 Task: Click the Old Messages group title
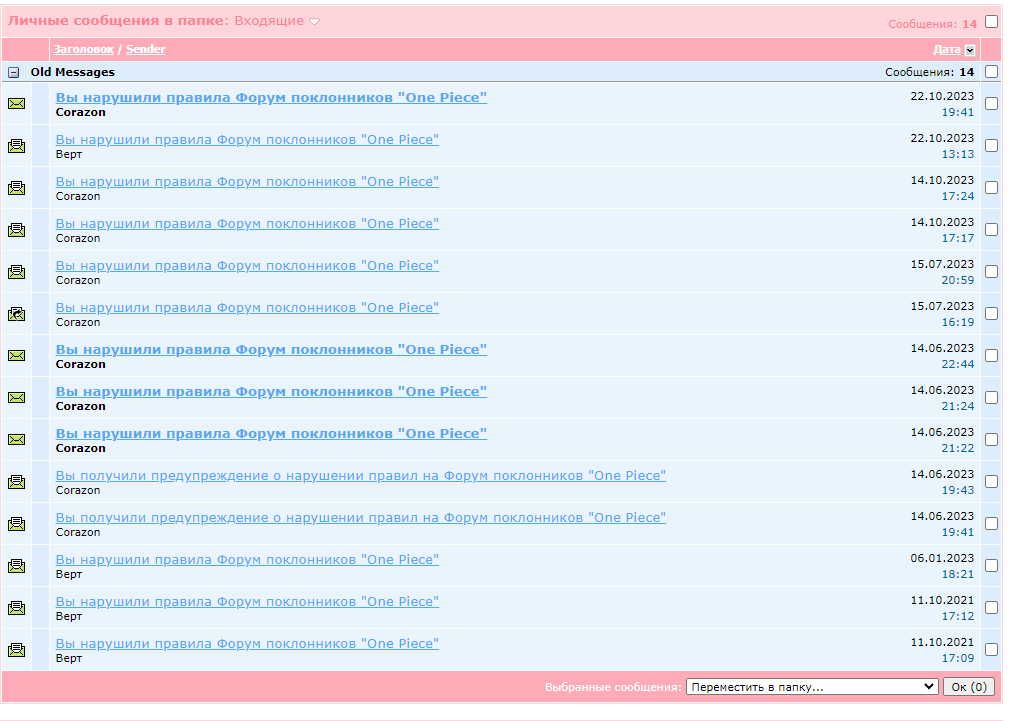(72, 72)
